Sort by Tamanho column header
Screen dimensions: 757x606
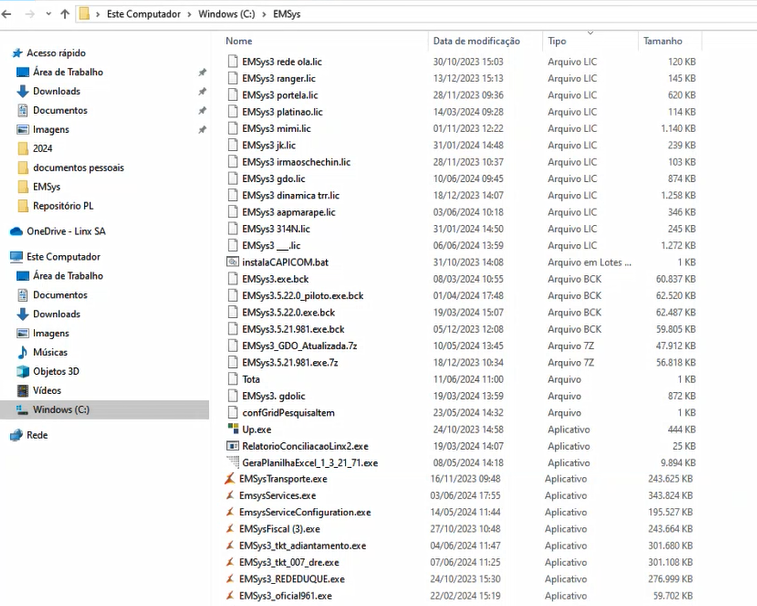[662, 41]
